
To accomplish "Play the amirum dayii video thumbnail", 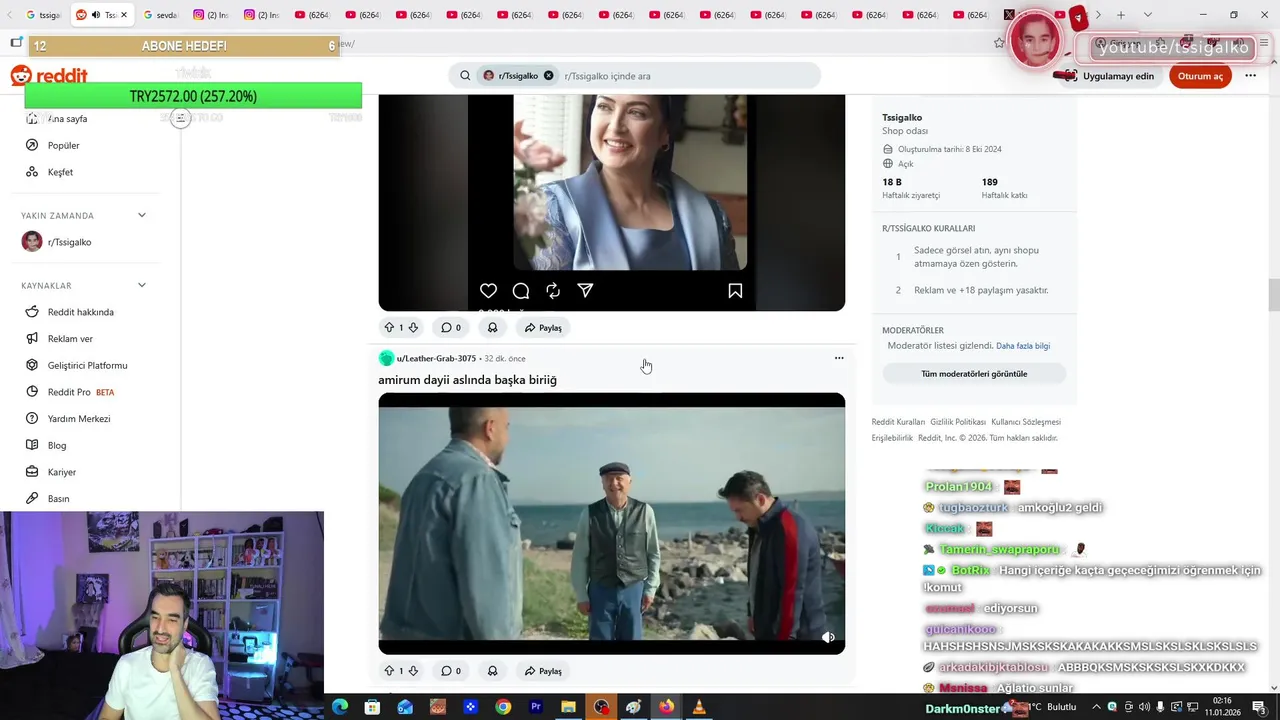I will click(x=611, y=523).
